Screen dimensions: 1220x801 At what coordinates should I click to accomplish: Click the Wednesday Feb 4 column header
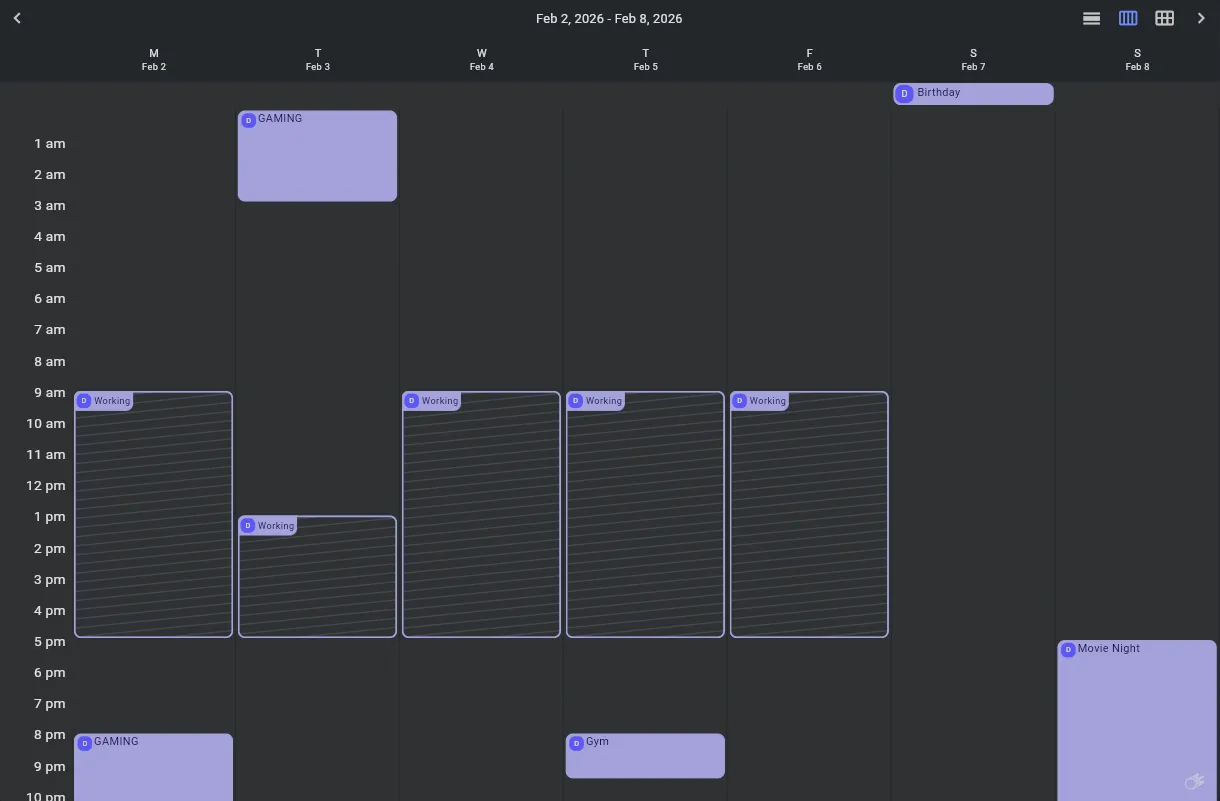481,60
